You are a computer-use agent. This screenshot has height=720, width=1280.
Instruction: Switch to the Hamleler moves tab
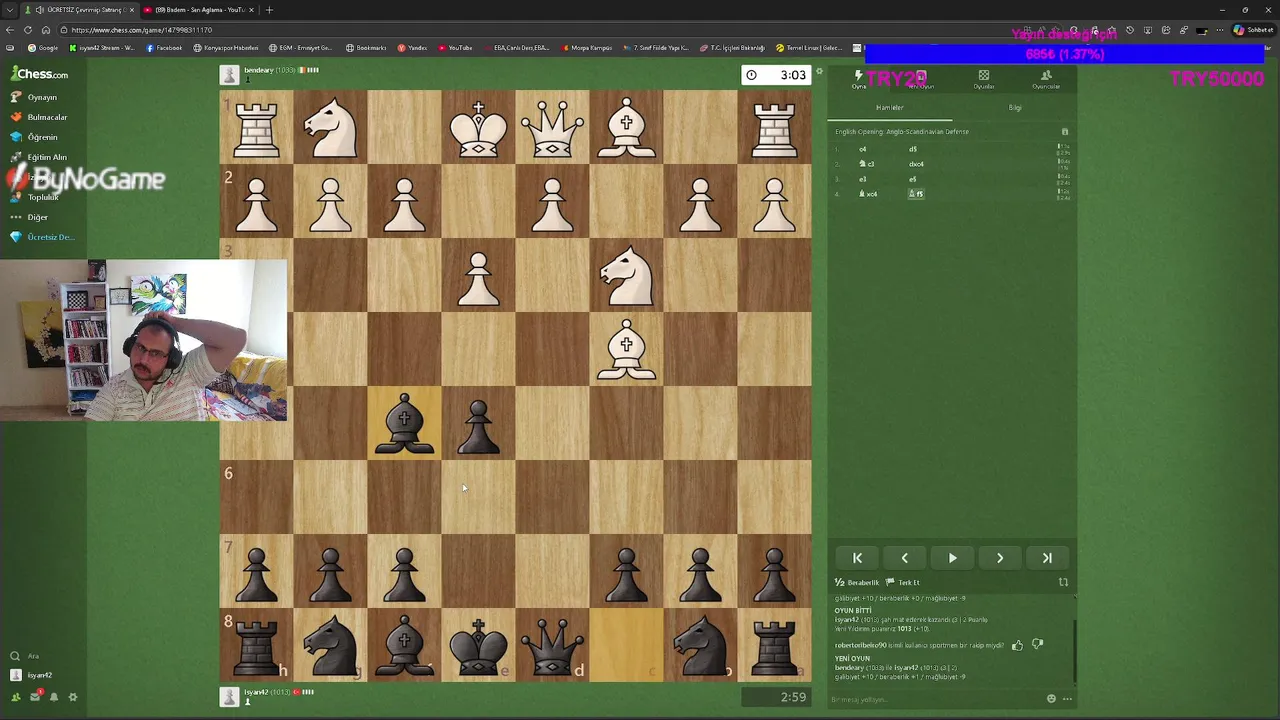[890, 107]
